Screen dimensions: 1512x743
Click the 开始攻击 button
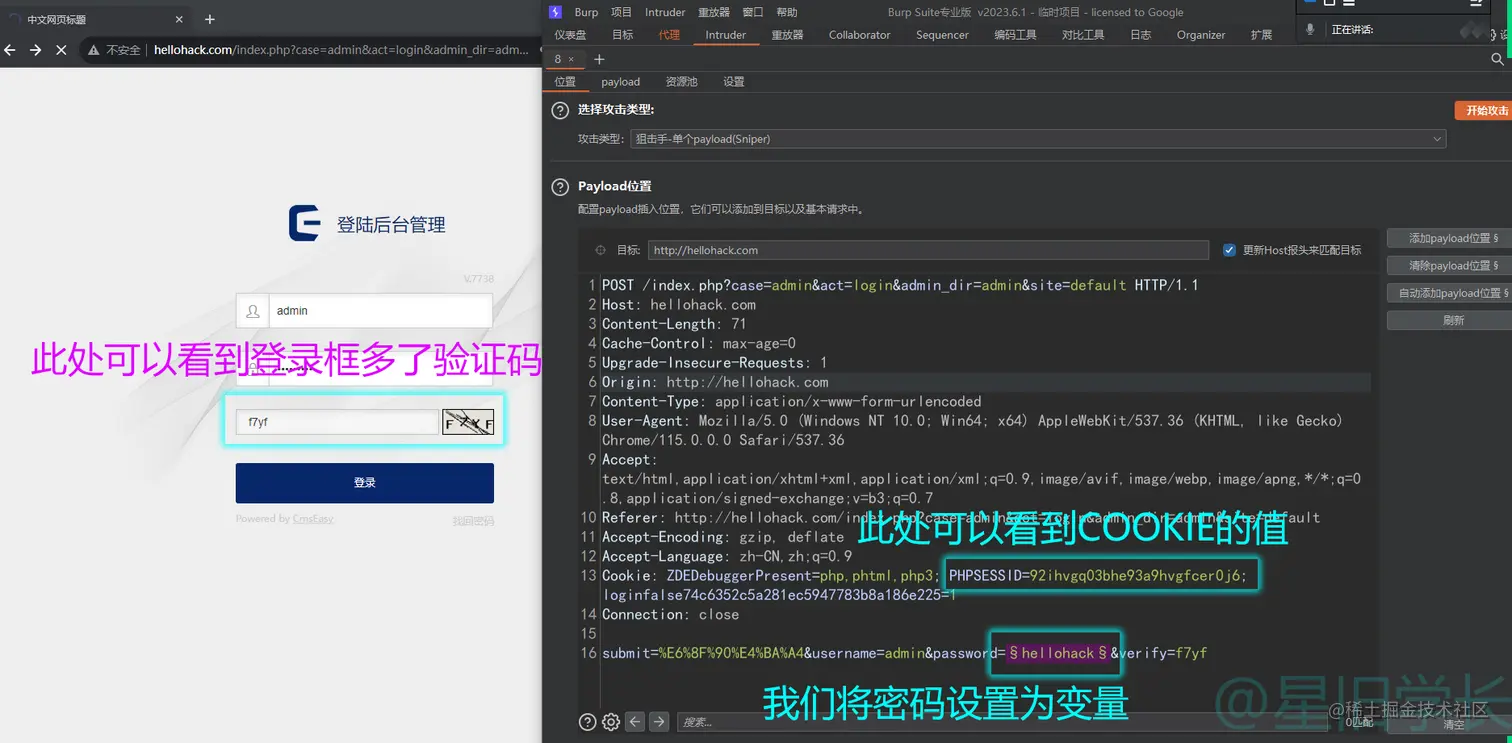pos(1486,111)
